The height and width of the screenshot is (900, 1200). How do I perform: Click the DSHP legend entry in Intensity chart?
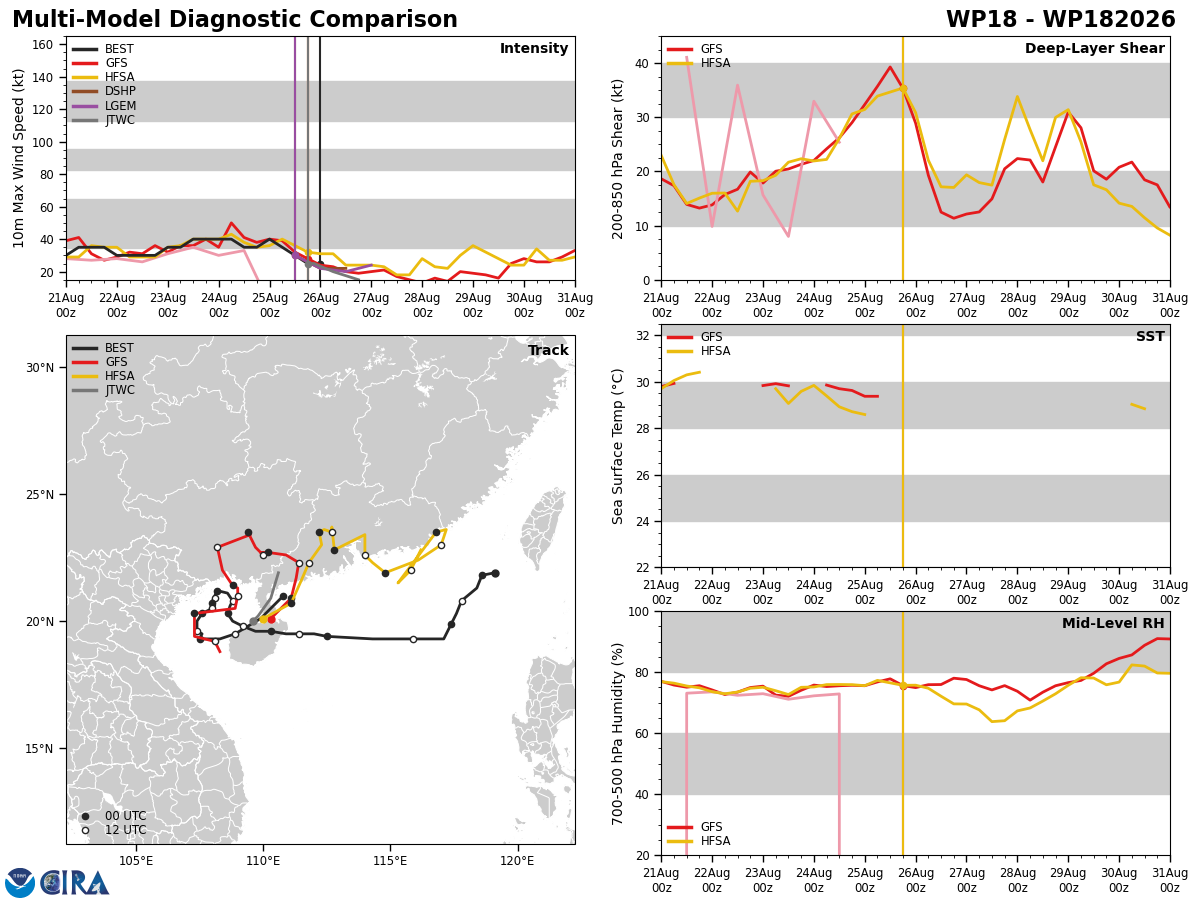[104, 91]
